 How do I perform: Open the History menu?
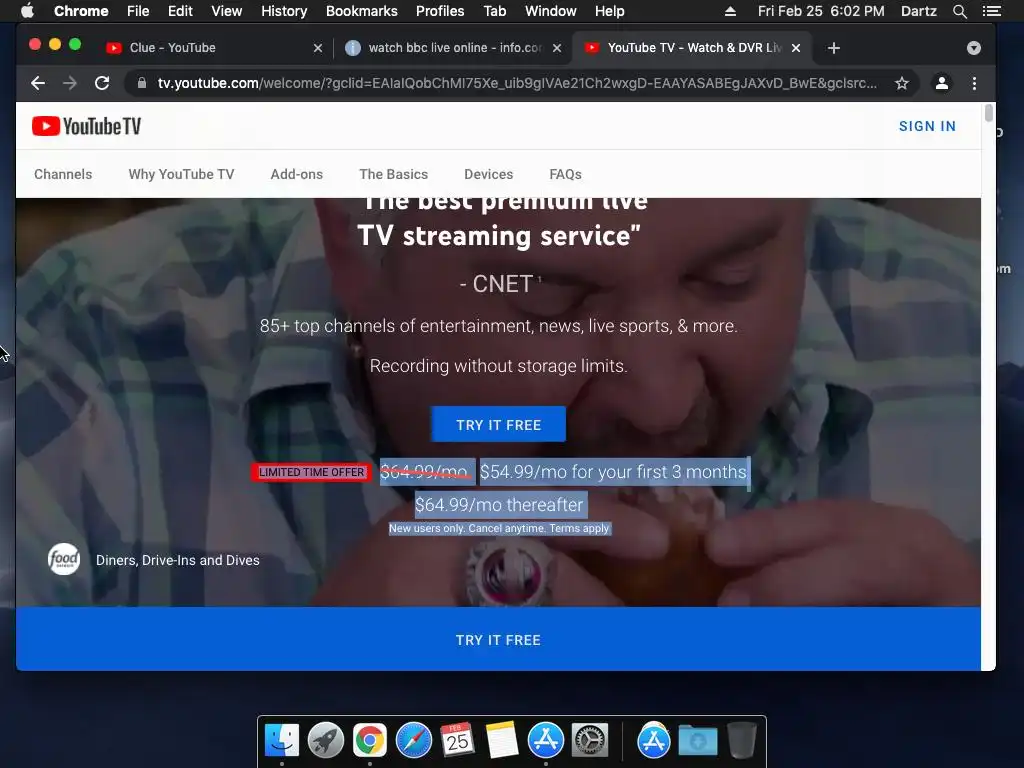(283, 11)
